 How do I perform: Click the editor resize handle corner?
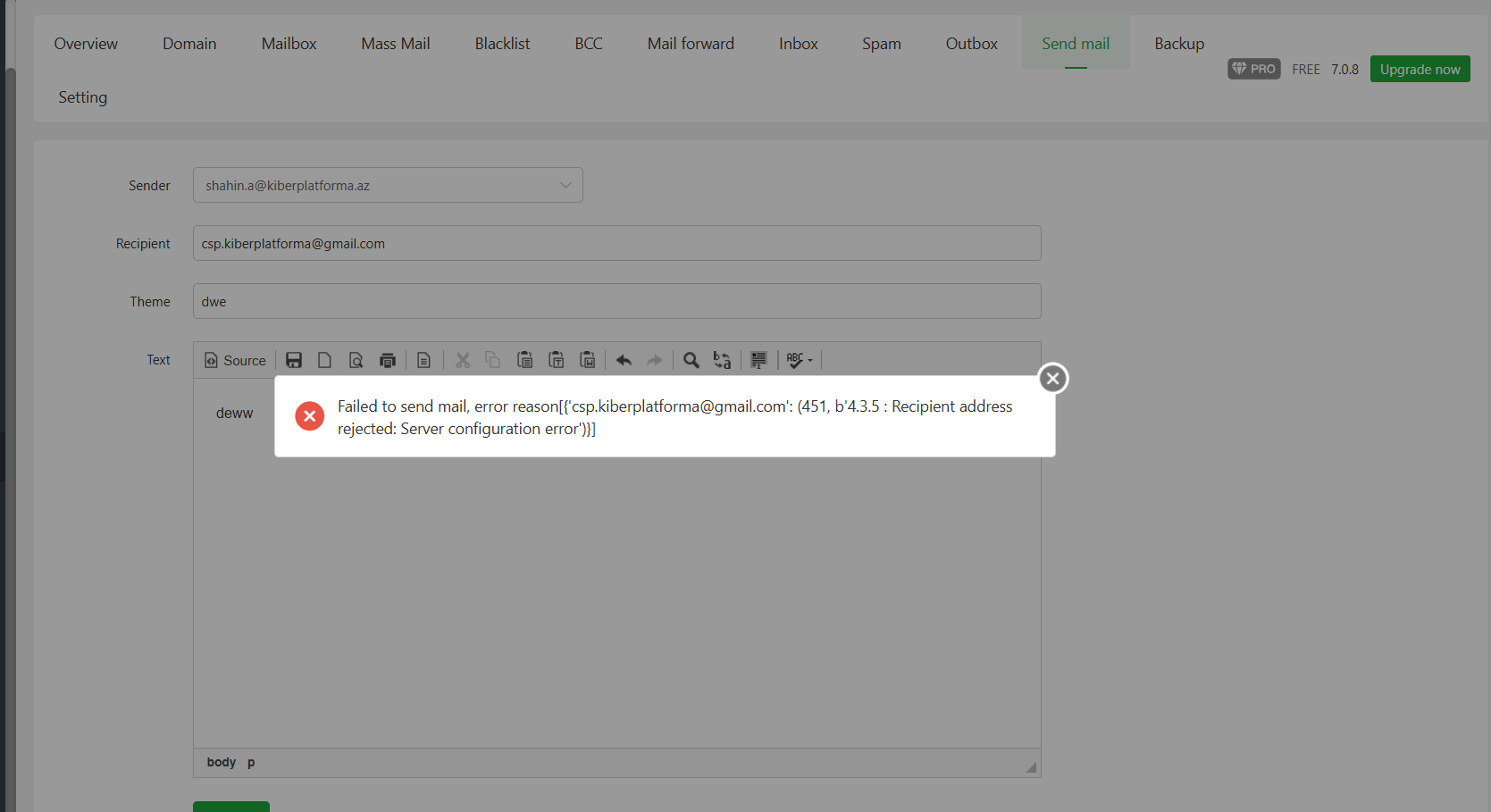[1031, 767]
